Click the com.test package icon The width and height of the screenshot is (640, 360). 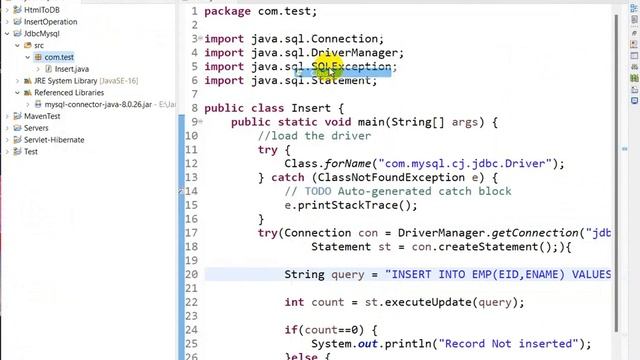[38, 57]
